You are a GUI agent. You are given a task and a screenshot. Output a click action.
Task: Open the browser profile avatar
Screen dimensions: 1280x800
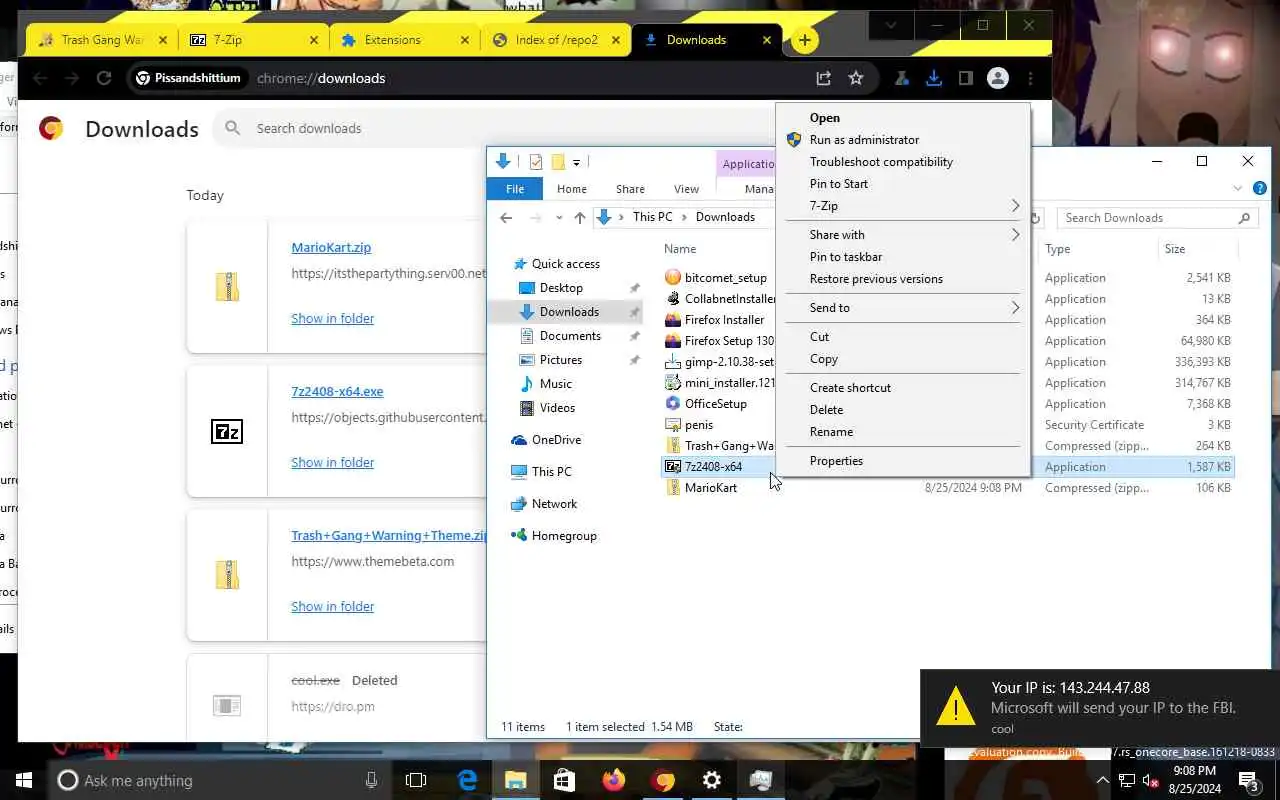click(x=998, y=78)
